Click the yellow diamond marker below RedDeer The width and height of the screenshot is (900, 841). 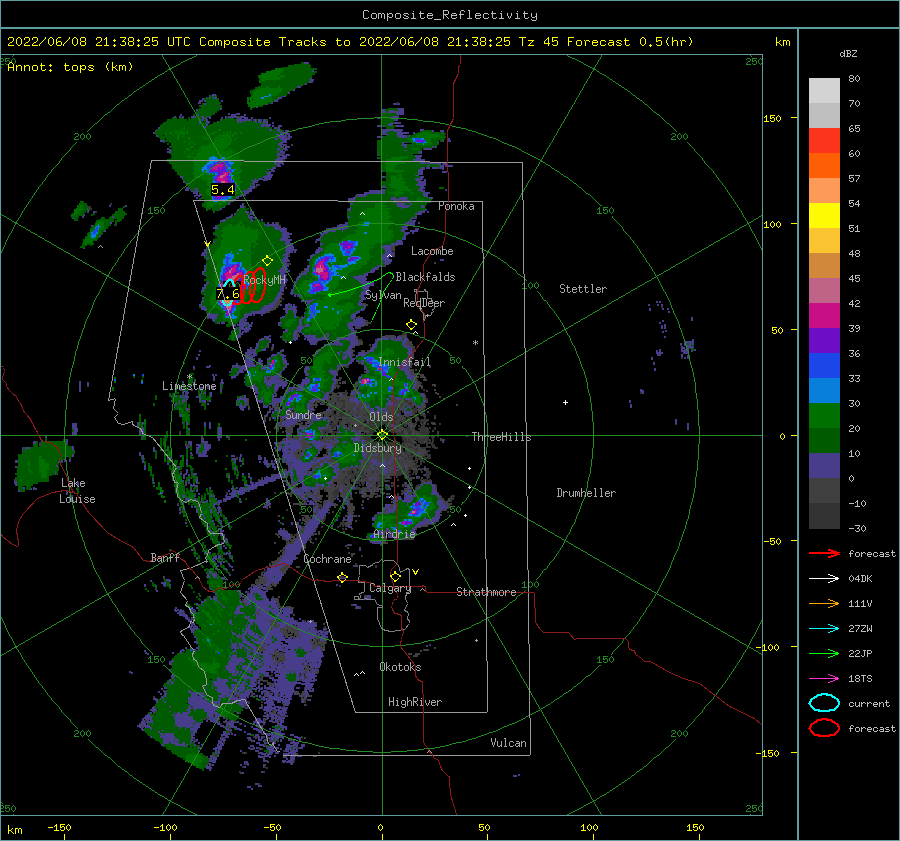pyautogui.click(x=411, y=325)
